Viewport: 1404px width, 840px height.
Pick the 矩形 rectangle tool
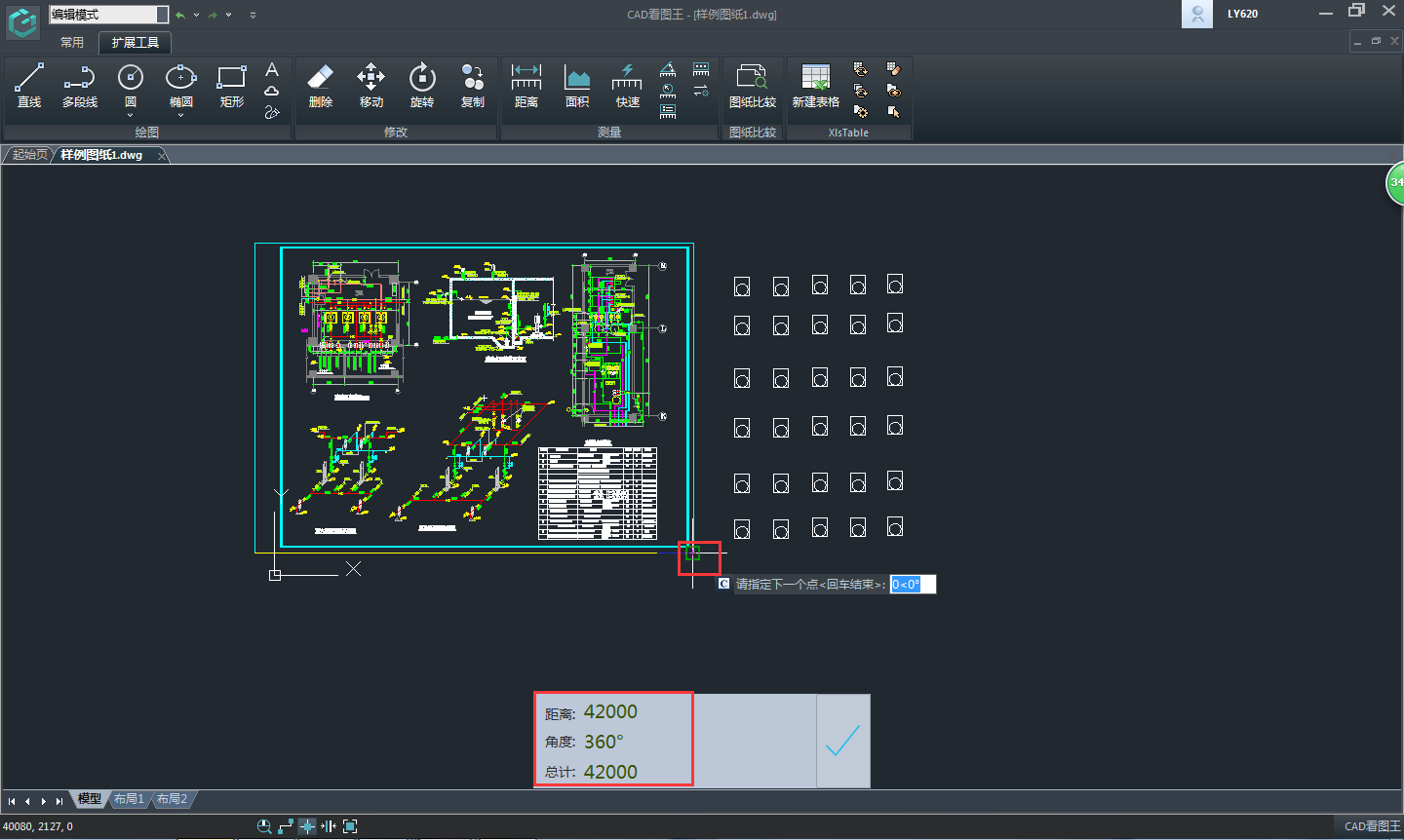click(231, 86)
